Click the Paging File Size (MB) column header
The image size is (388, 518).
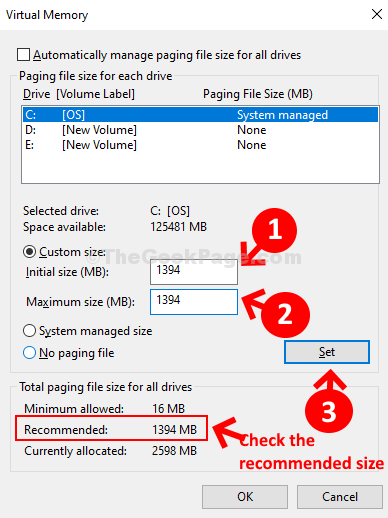point(258,94)
